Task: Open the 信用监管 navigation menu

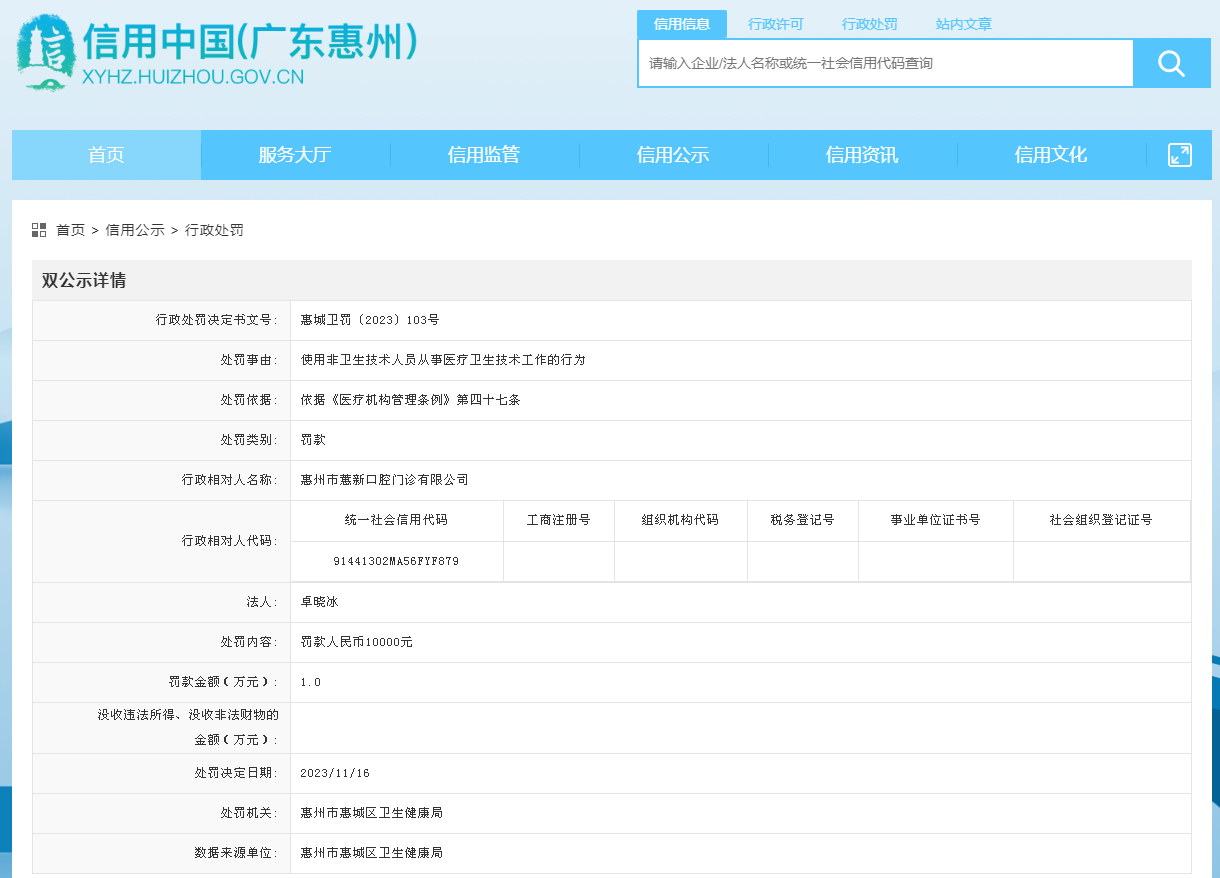Action: 484,155
